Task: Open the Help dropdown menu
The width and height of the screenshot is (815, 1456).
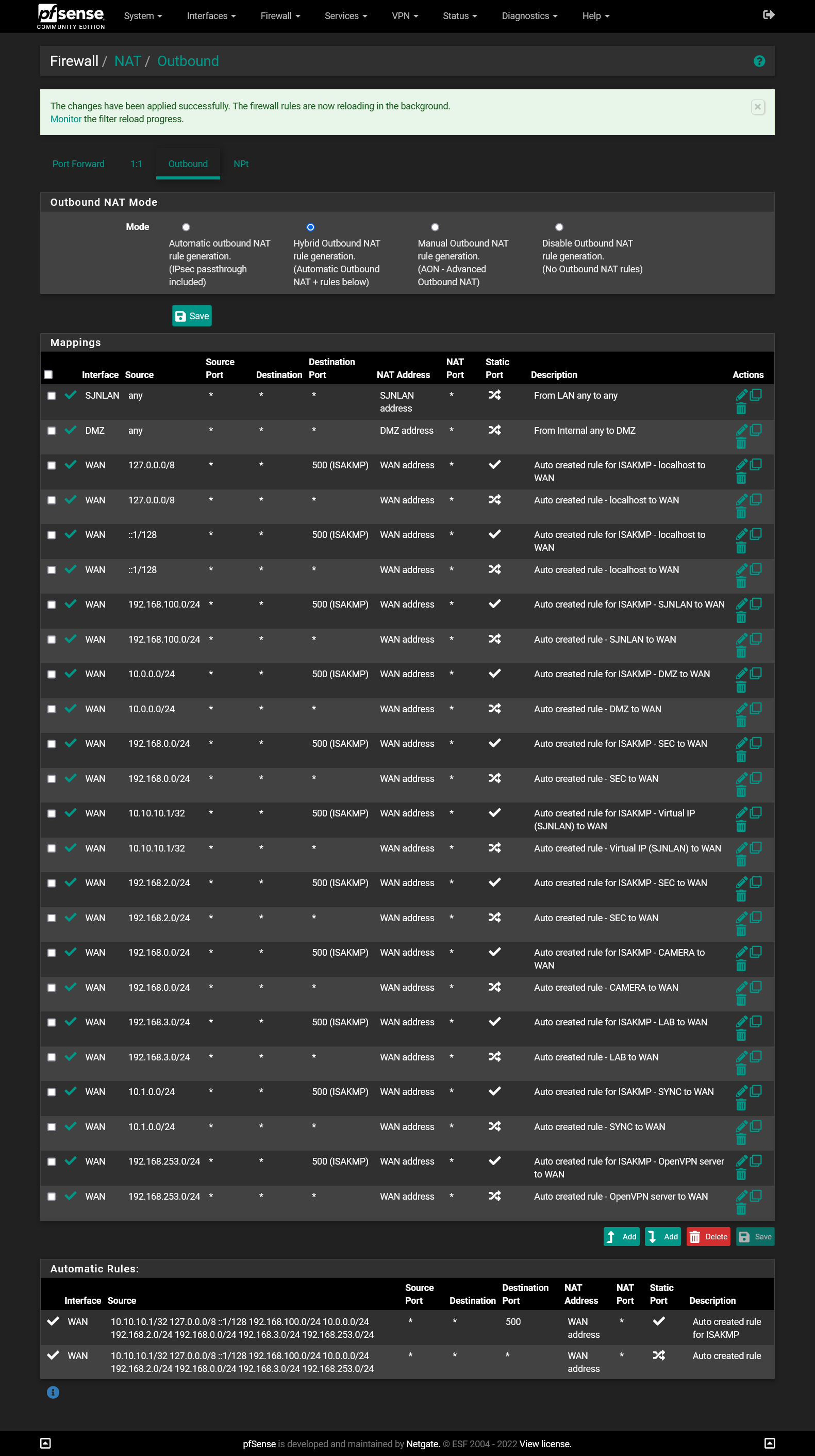Action: [x=596, y=16]
